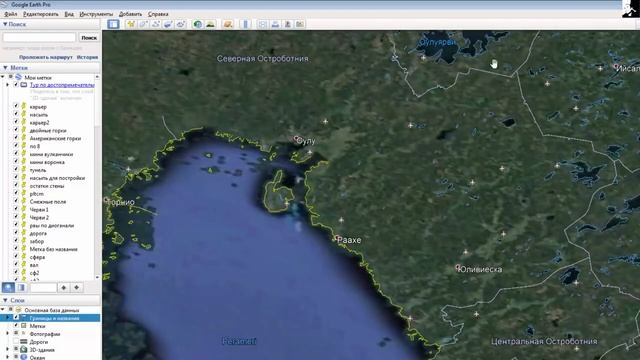Collapse the Мои метки tree node
This screenshot has width=640, height=360.
pyautogui.click(x=3, y=77)
